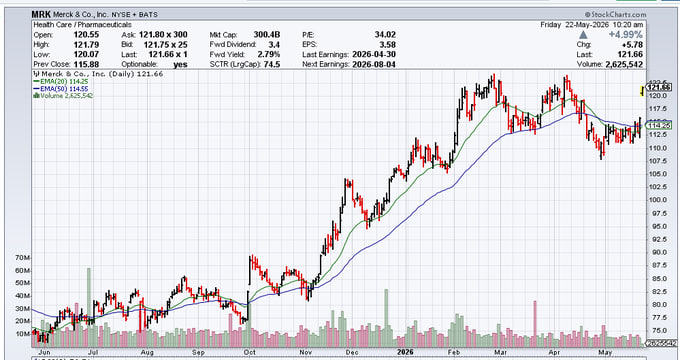Click the Ask value 121.80 x 300
The height and width of the screenshot is (360, 680).
163,35
